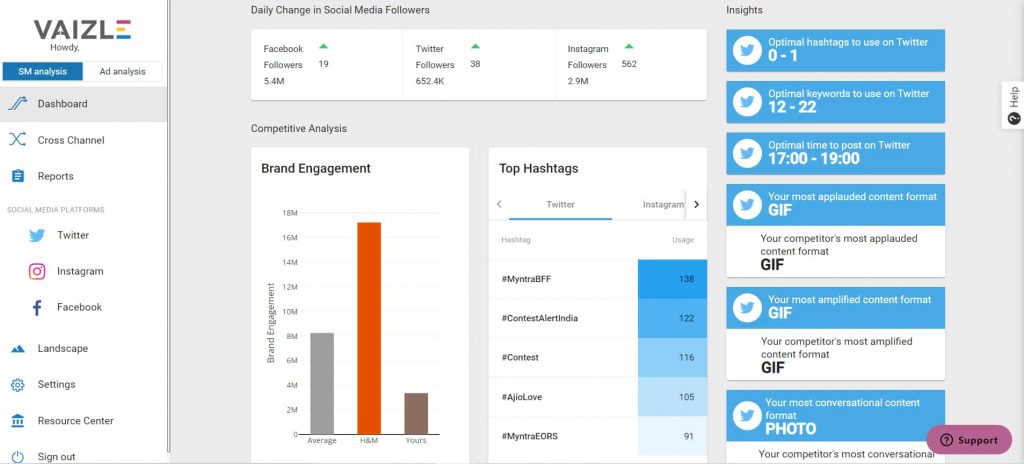1024x464 pixels.
Task: Open the Help side tab
Action: pyautogui.click(x=1013, y=105)
